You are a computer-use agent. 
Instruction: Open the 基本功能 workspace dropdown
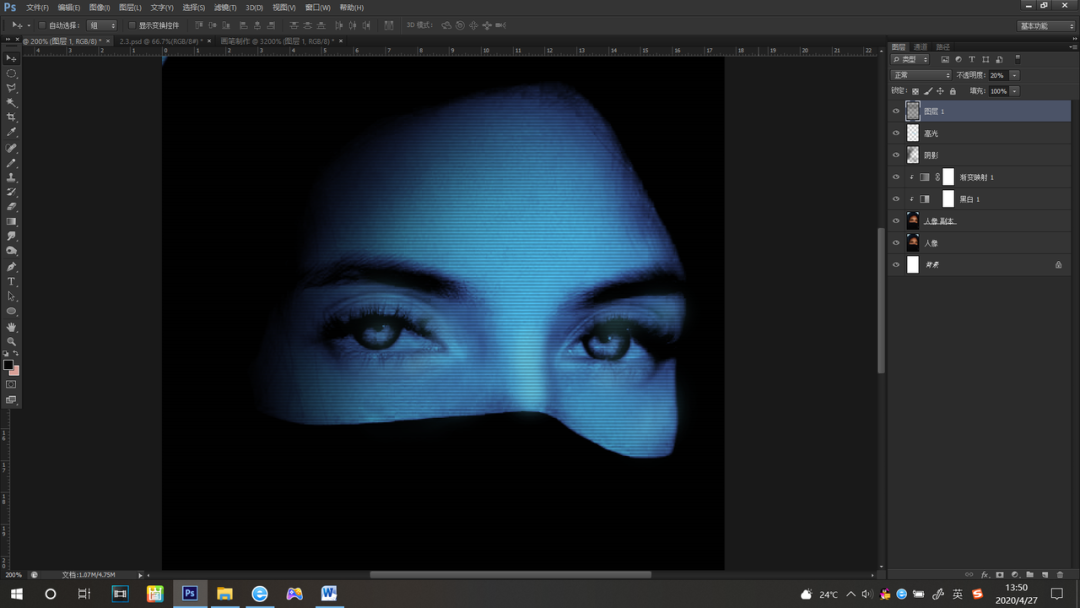point(1046,25)
